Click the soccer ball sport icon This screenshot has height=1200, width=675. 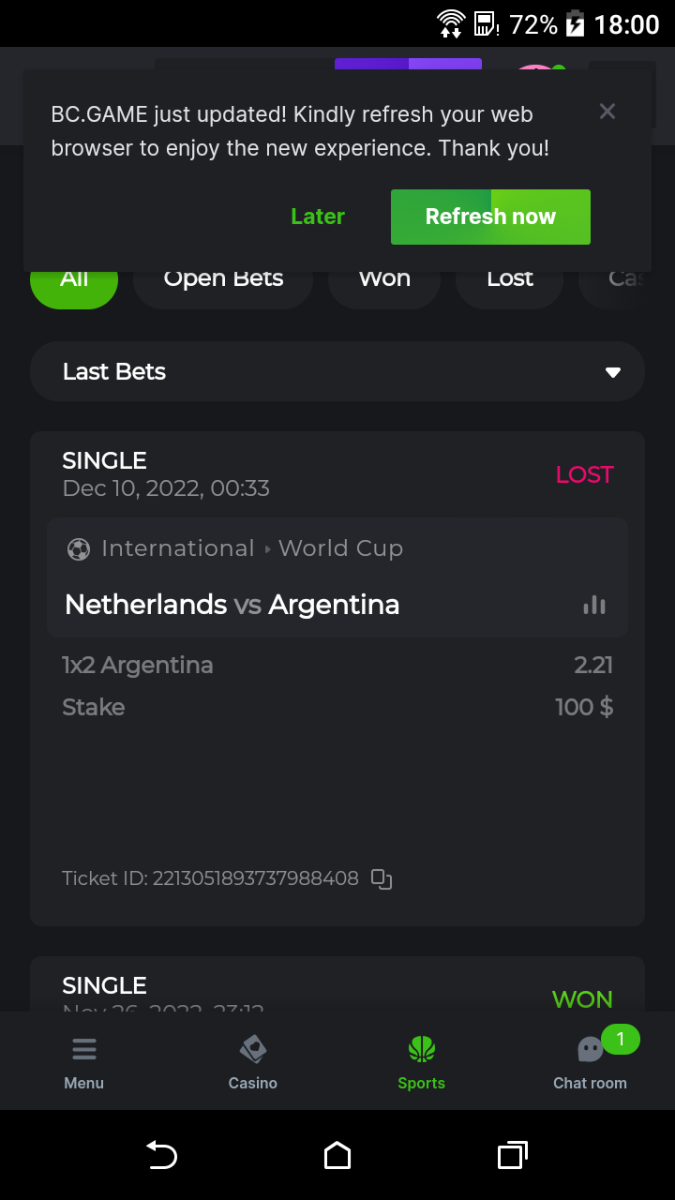pyautogui.click(x=78, y=549)
